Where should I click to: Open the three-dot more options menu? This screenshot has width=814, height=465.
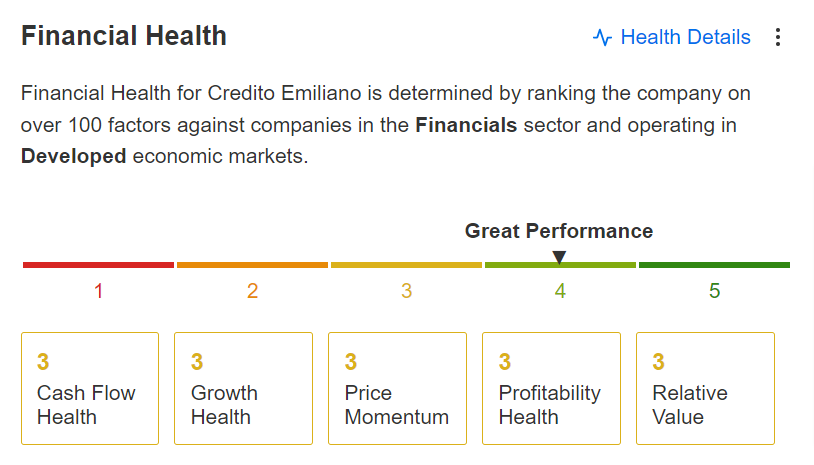point(777,37)
